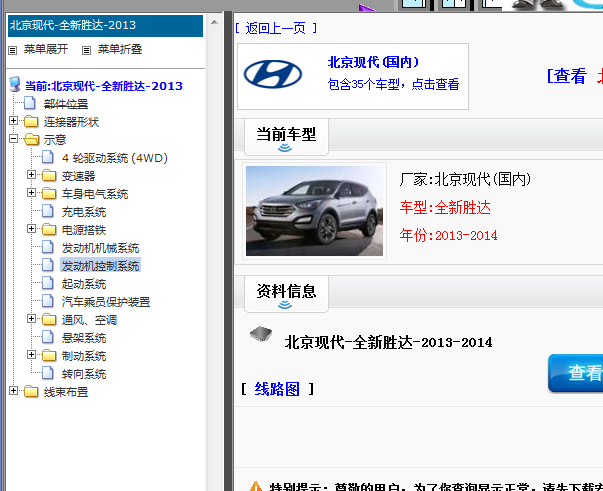Select 起动系统 tree item

pyautogui.click(x=84, y=284)
